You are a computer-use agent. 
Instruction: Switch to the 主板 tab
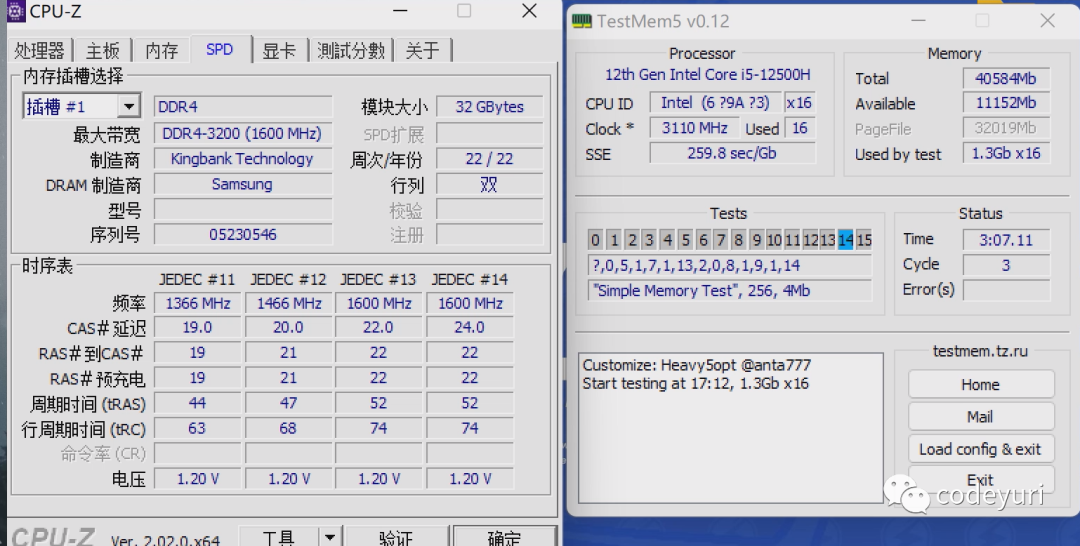(x=103, y=50)
